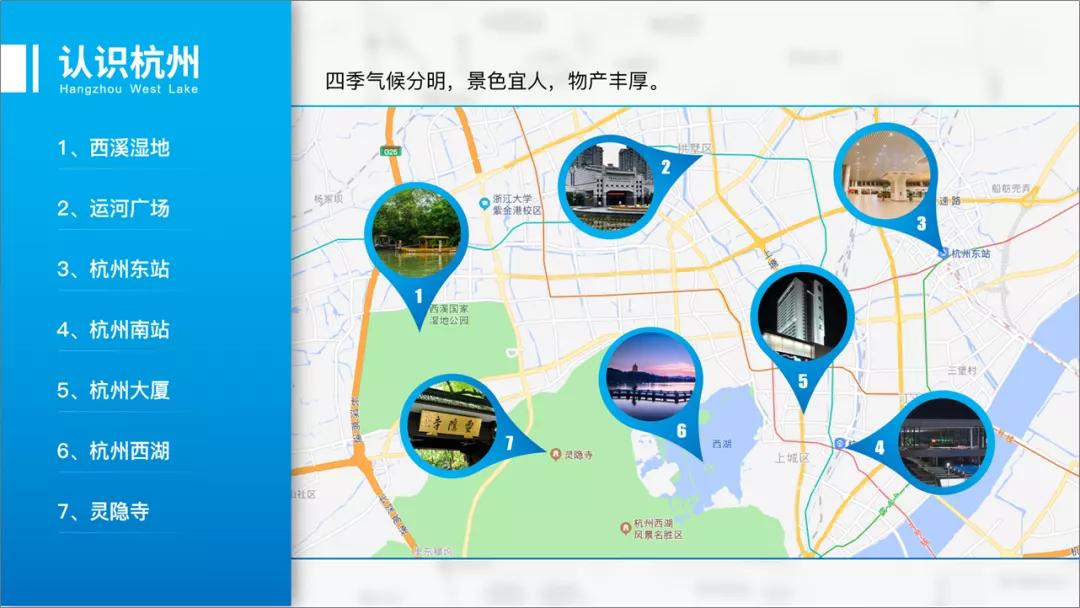1080x608 pixels.
Task: Click the wetland photo inside marker 1
Action: [x=419, y=232]
